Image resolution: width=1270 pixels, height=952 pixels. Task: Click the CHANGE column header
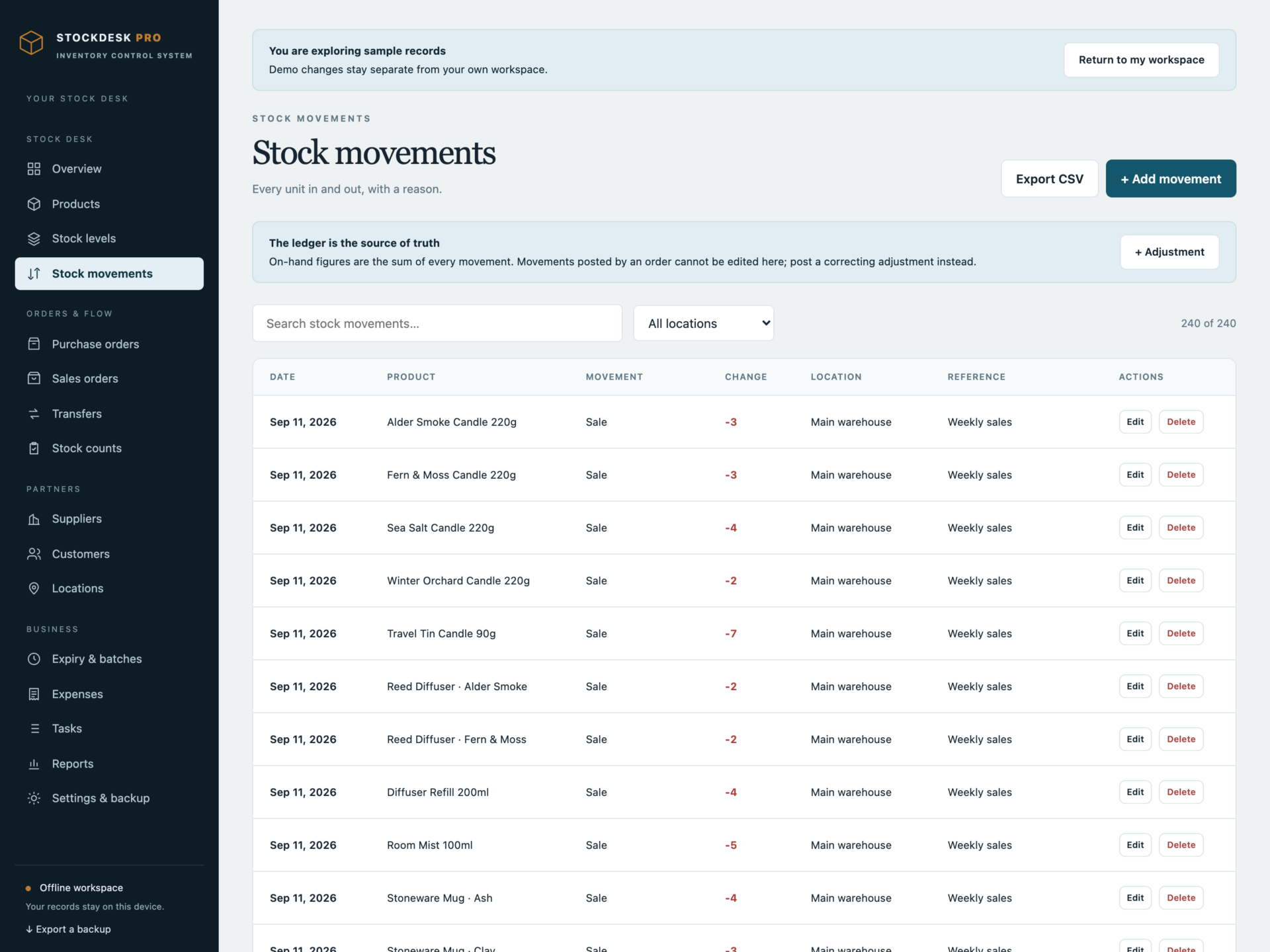(746, 377)
